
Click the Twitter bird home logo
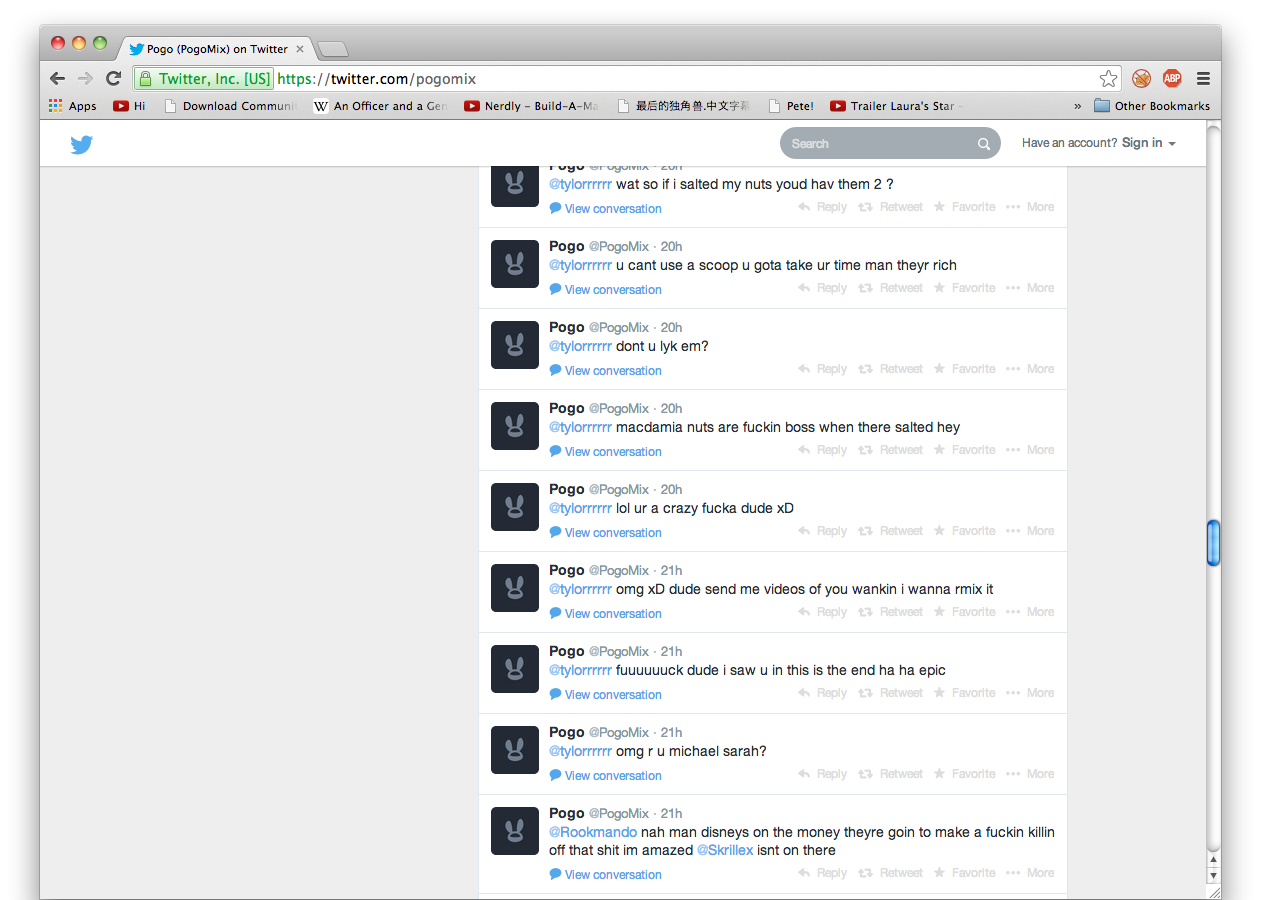tap(82, 145)
